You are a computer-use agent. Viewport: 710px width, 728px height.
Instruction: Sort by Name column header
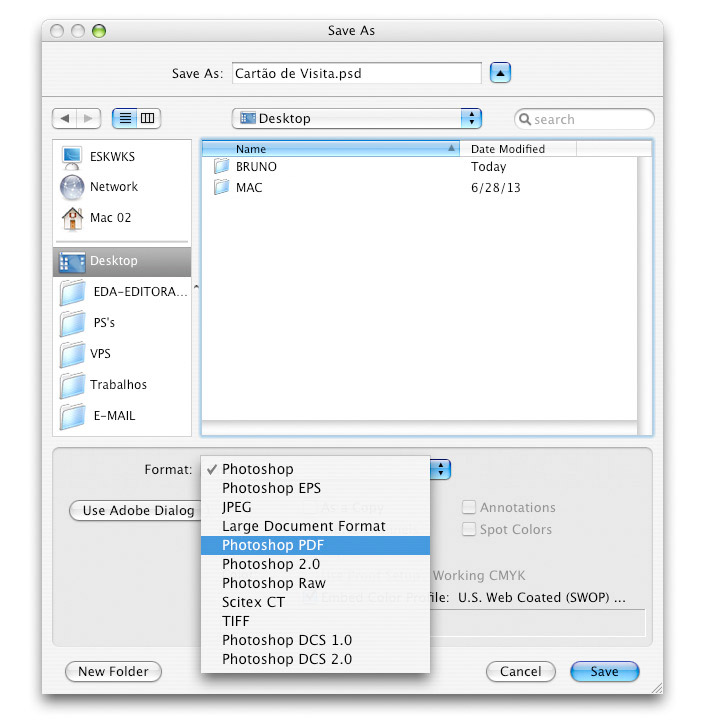pos(331,149)
